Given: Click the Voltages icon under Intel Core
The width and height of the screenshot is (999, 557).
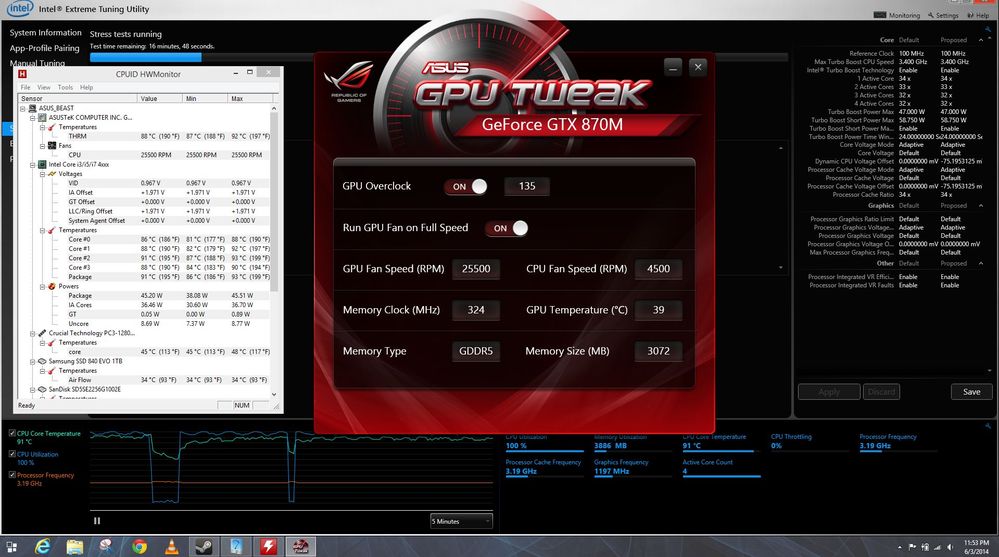Looking at the screenshot, I should pos(52,173).
